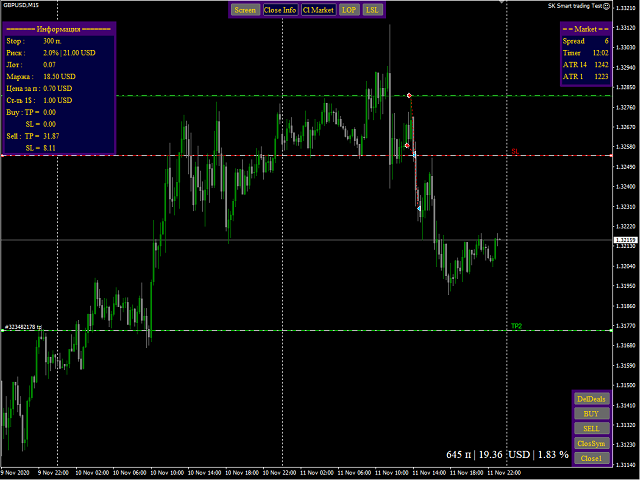This screenshot has width=640, height=480.
Task: Click the order label #323462178 tp
Action: (23, 327)
